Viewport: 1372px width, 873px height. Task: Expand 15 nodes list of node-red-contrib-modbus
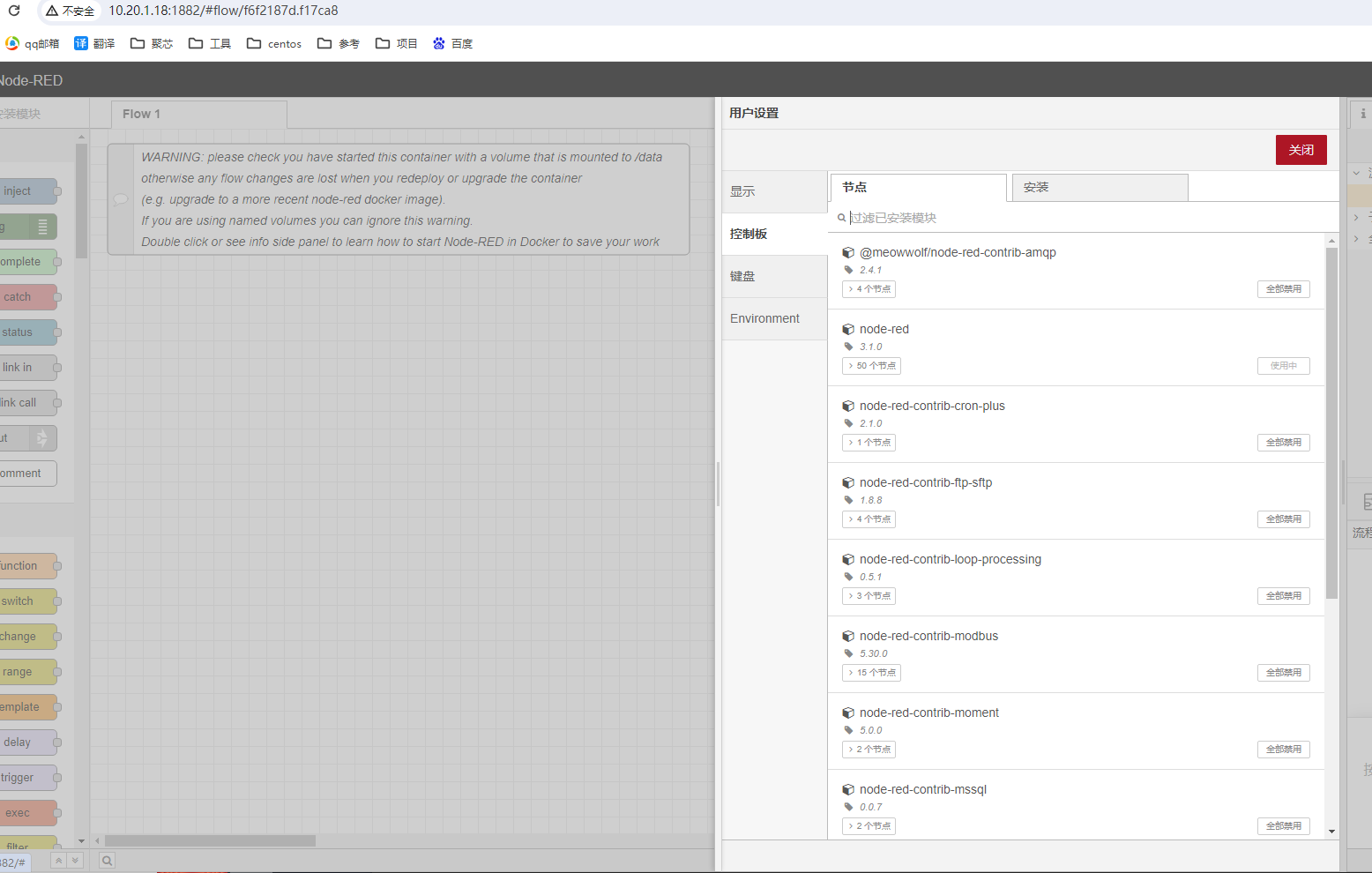point(871,673)
